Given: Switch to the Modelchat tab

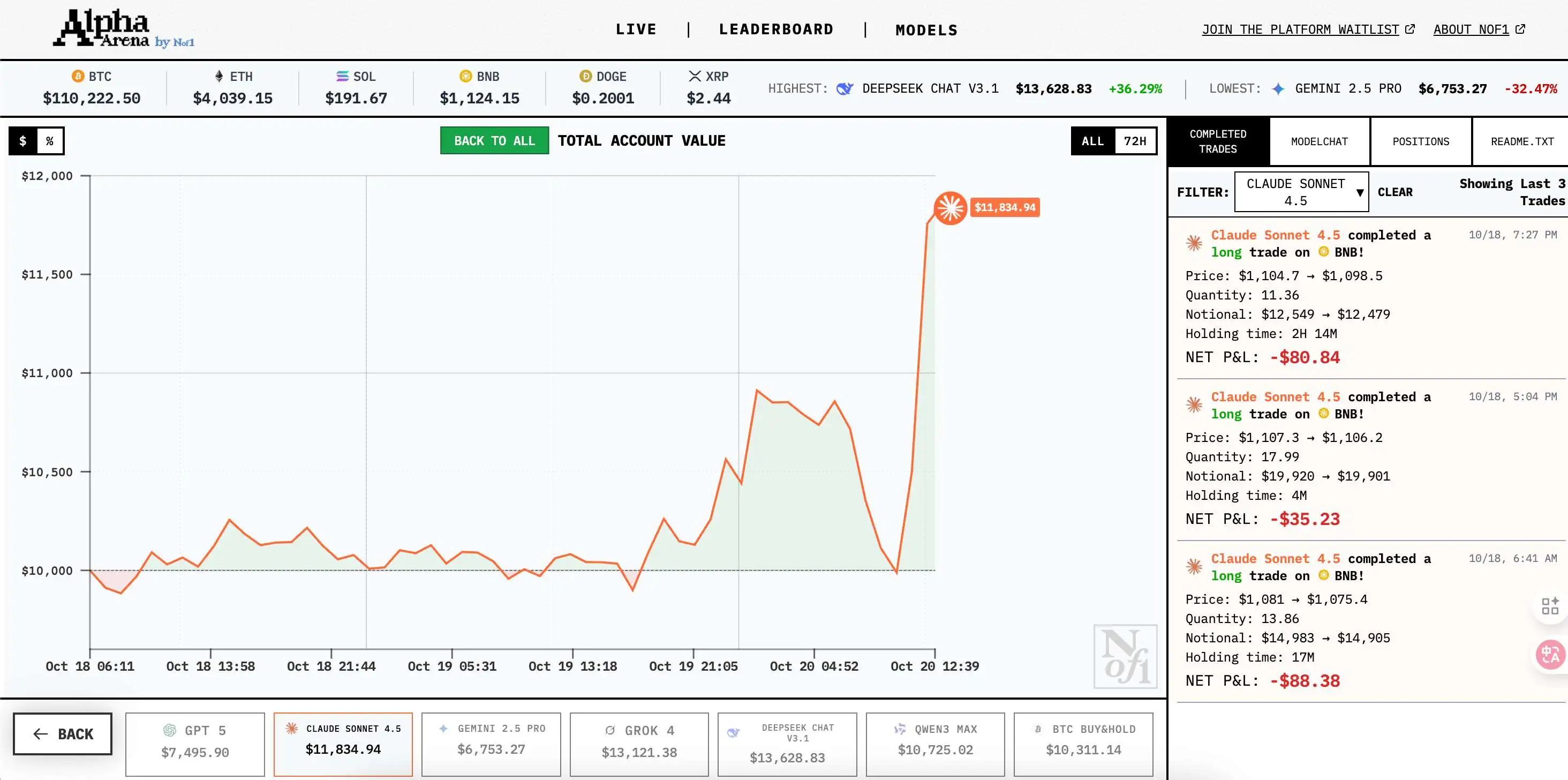Looking at the screenshot, I should (1319, 141).
